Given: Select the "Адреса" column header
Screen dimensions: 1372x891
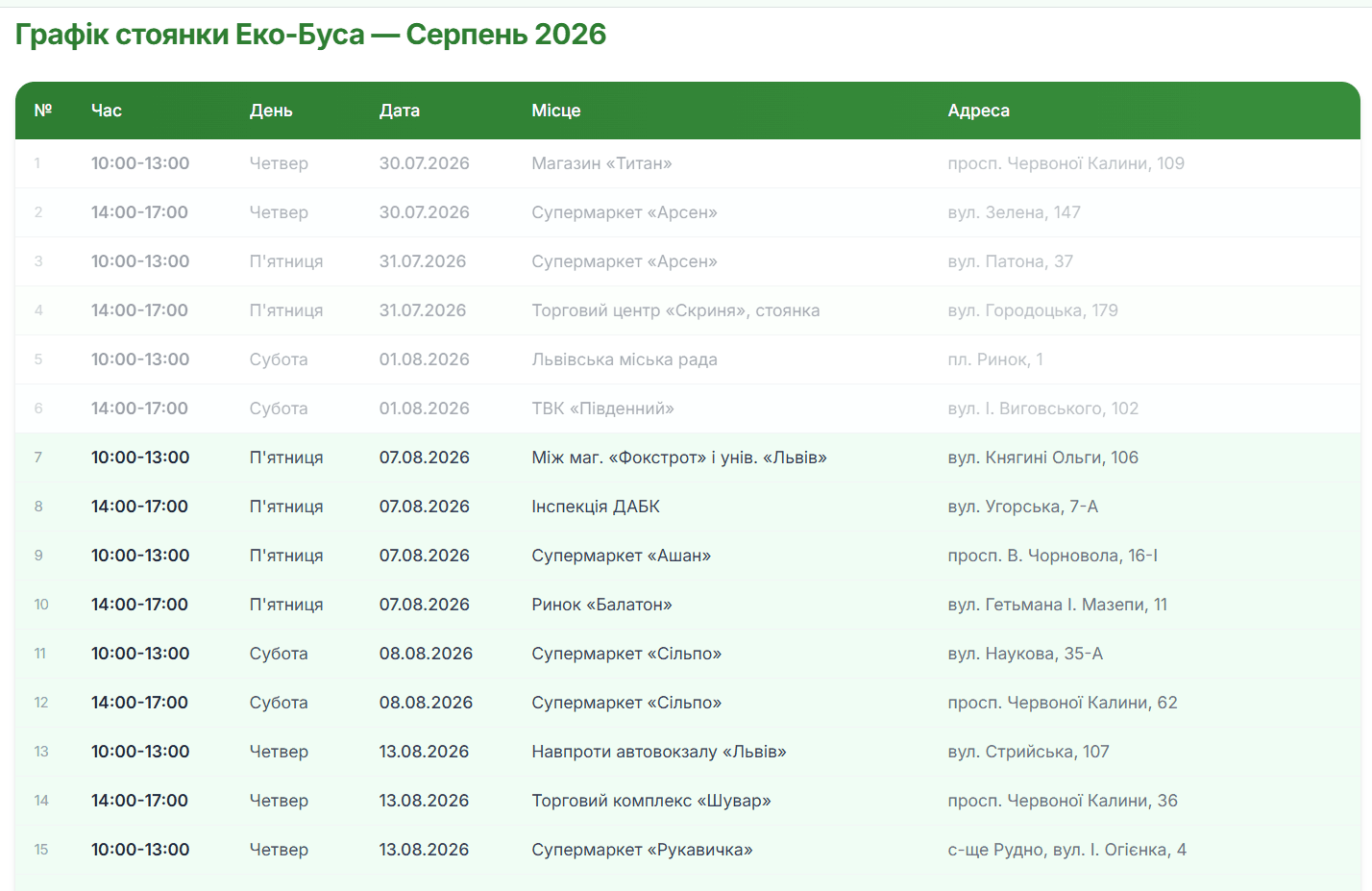Looking at the screenshot, I should coord(979,111).
